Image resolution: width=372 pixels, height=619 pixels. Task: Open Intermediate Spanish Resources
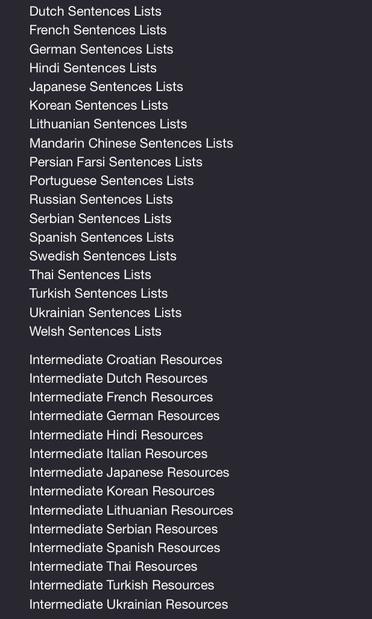click(124, 548)
